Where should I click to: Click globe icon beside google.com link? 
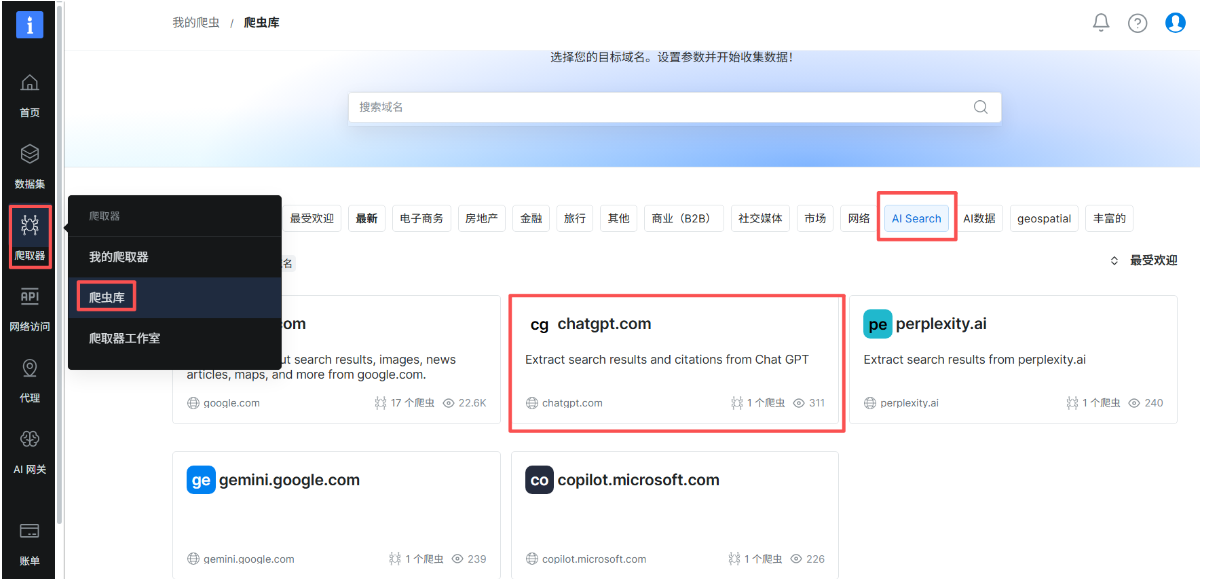(x=193, y=403)
